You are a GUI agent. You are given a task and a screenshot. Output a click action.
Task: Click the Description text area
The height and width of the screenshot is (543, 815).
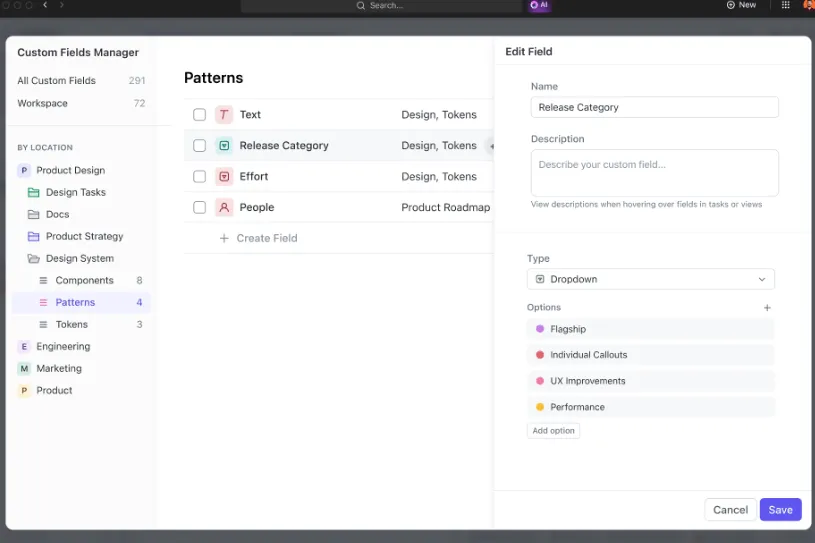[x=654, y=173]
